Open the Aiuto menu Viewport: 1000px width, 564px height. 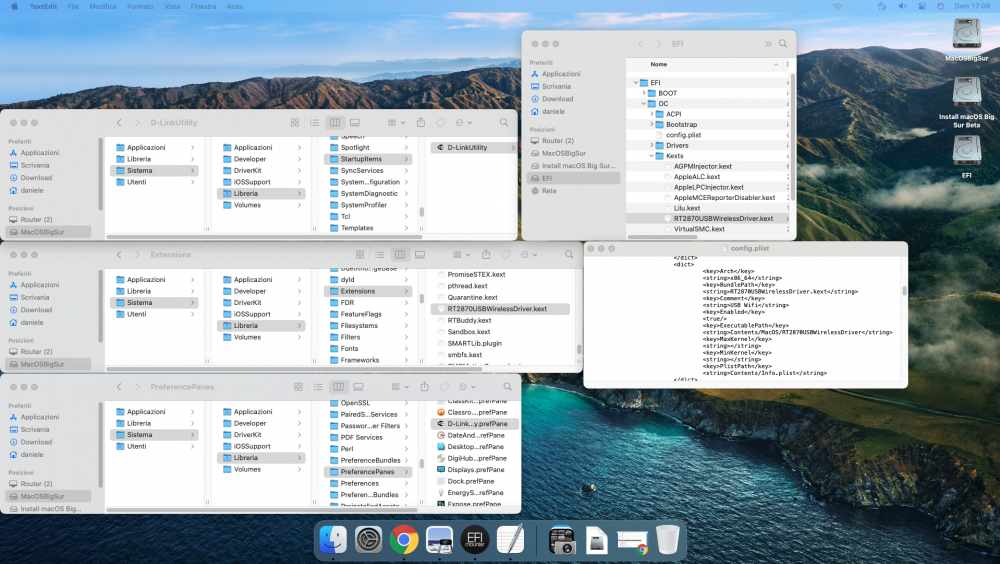click(235, 6)
